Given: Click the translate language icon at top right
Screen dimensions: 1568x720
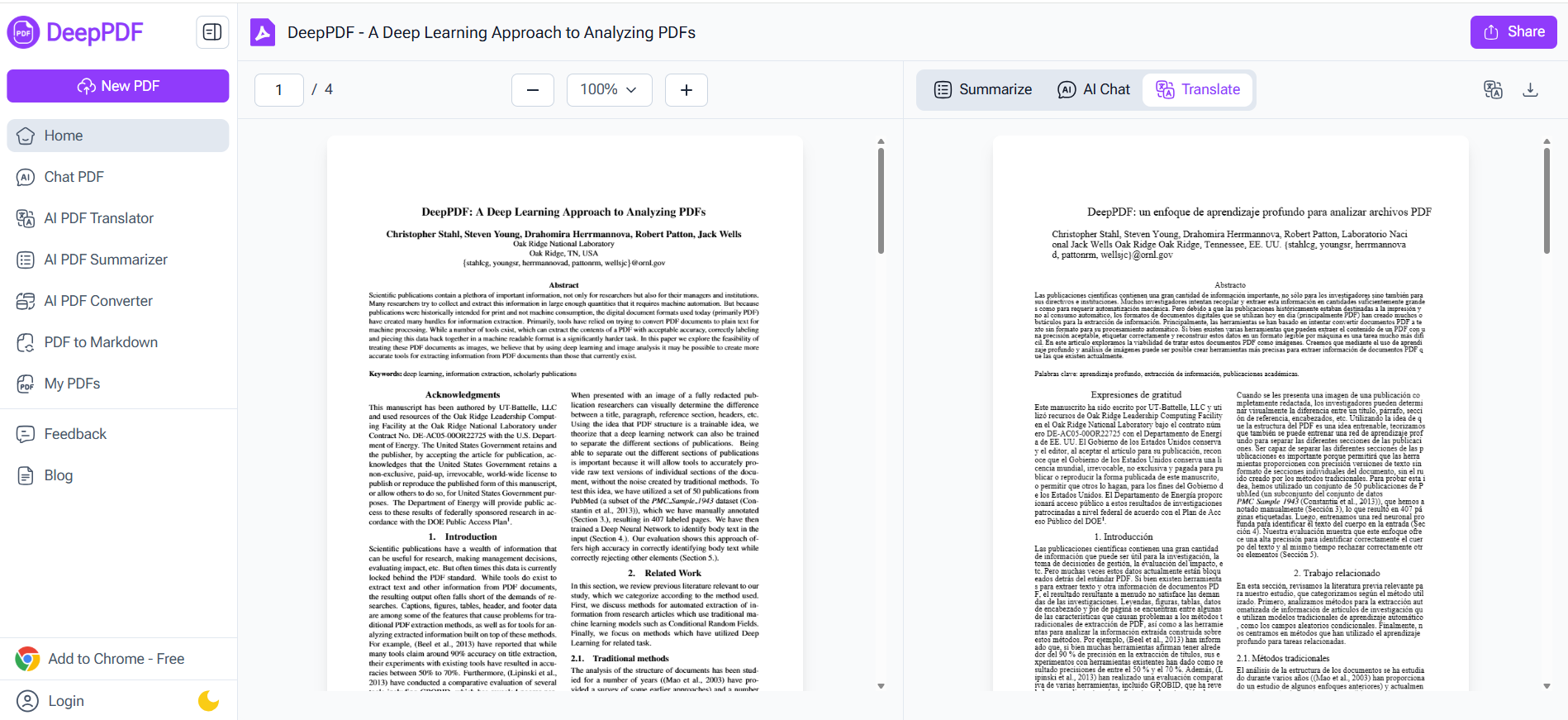Looking at the screenshot, I should click(1493, 89).
